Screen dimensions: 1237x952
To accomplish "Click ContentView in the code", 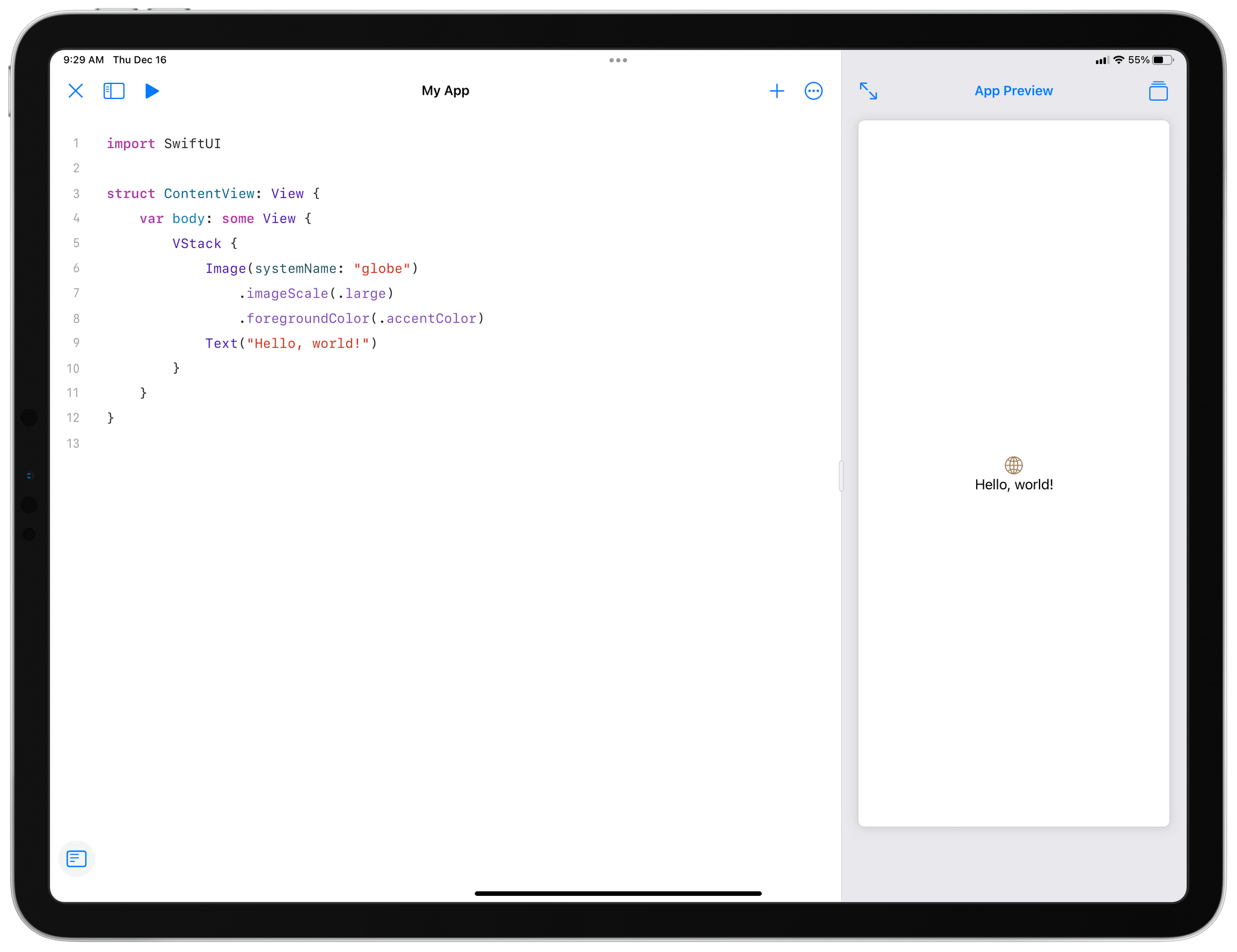I will point(209,194).
